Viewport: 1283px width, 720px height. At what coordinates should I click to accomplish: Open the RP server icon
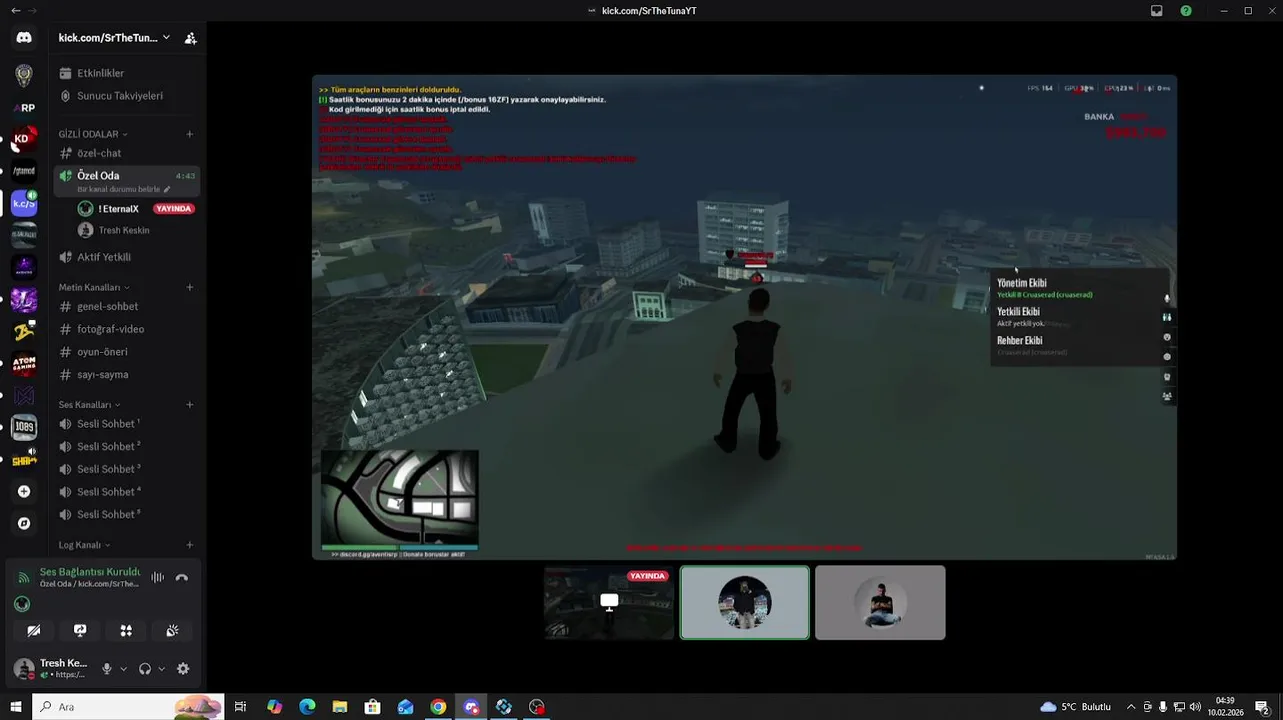click(x=24, y=107)
